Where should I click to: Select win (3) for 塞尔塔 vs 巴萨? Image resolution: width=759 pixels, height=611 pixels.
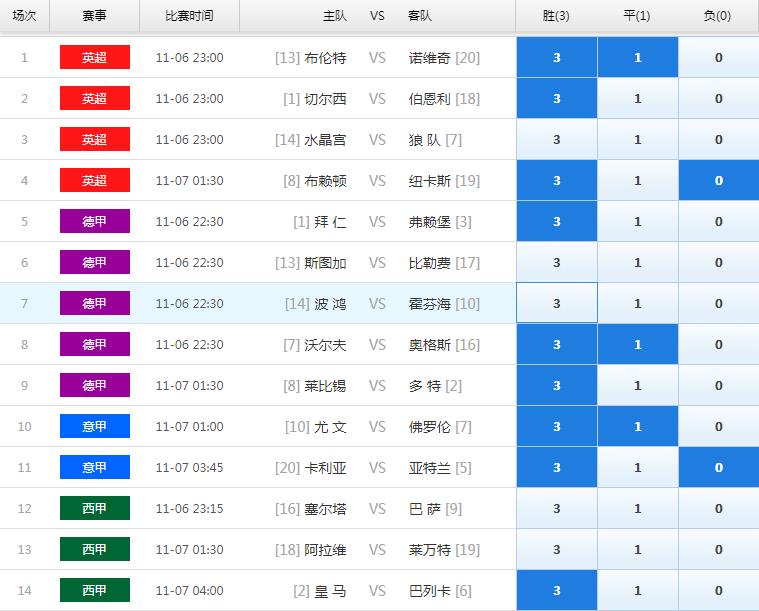coord(557,508)
